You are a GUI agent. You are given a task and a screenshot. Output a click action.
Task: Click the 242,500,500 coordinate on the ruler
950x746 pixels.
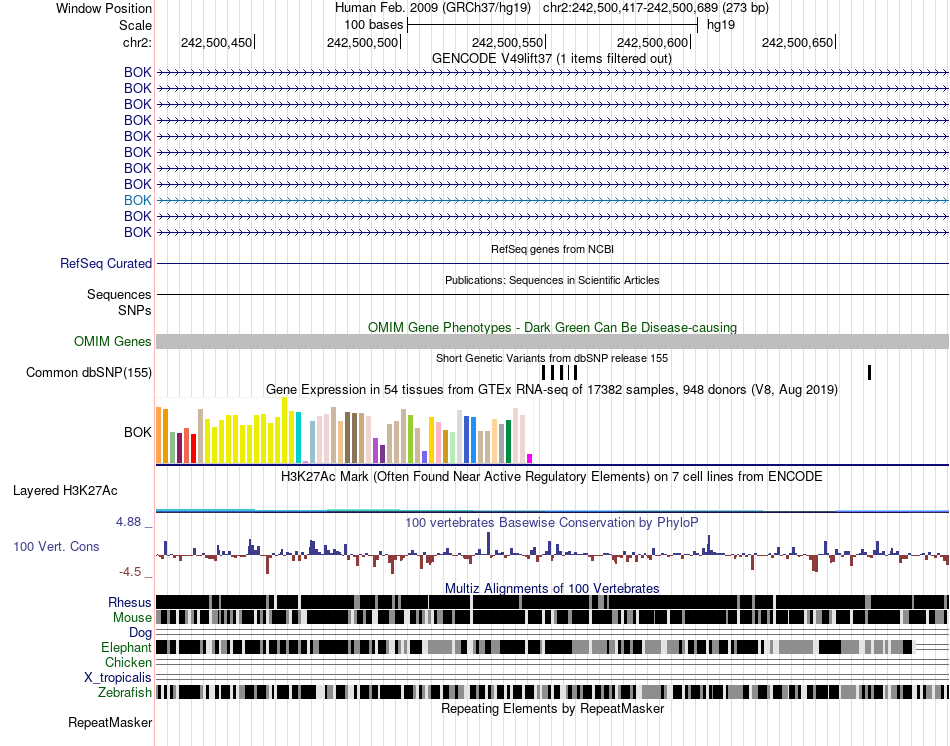point(362,42)
